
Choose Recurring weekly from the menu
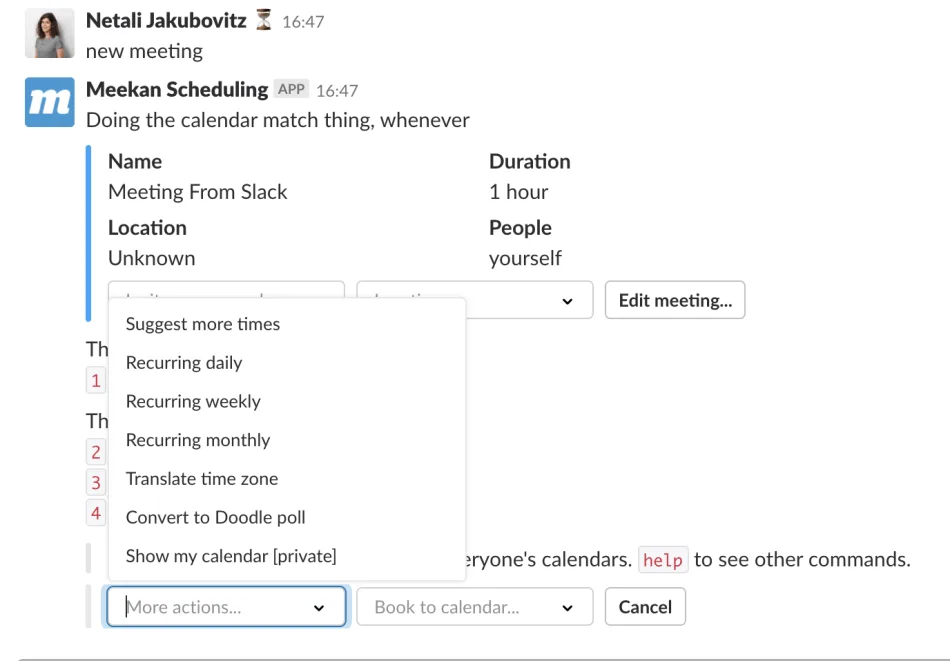(x=193, y=402)
